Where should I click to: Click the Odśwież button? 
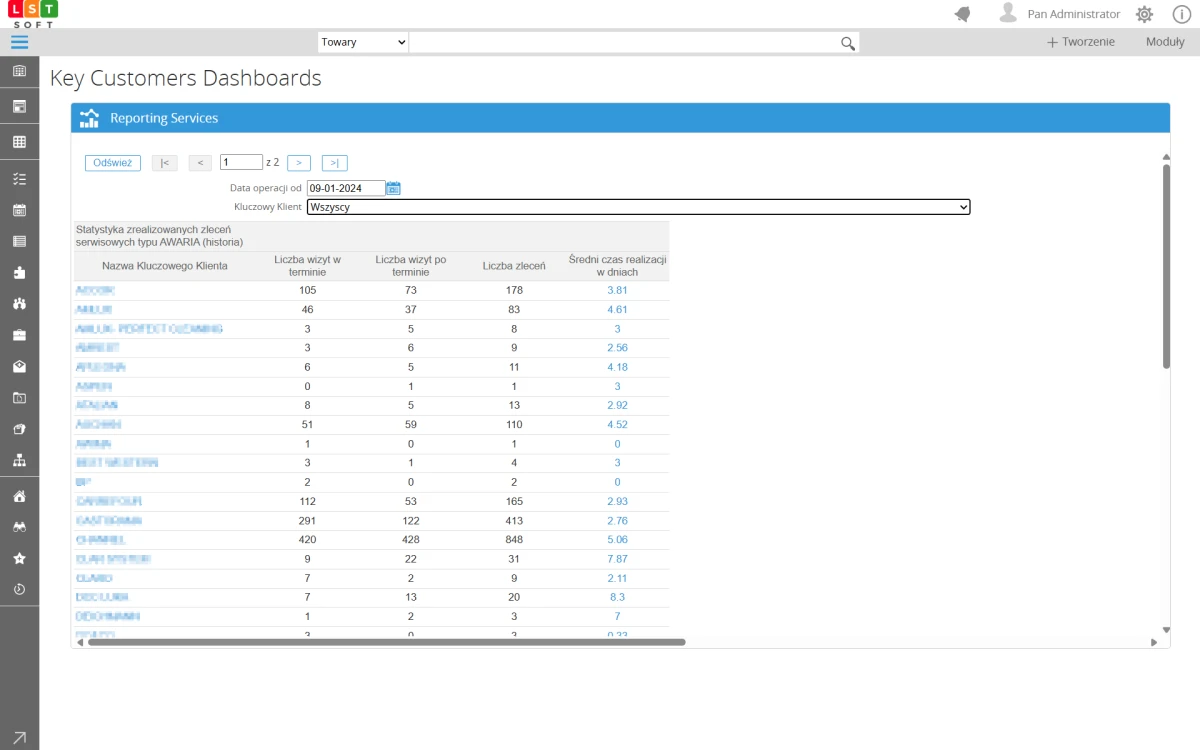112,163
